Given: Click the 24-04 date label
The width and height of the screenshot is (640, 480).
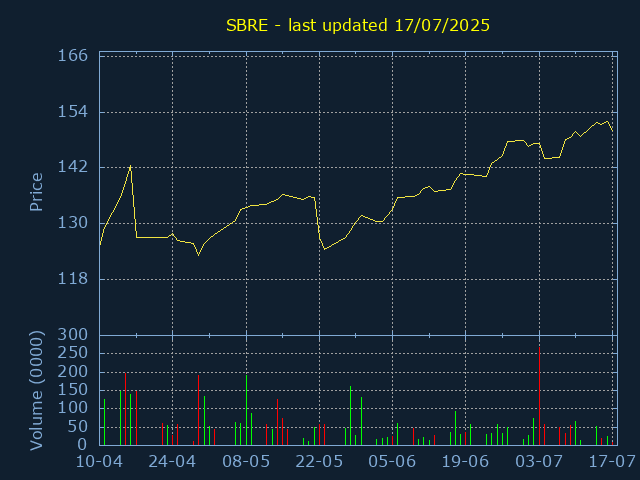Looking at the screenshot, I should pyautogui.click(x=172, y=462).
